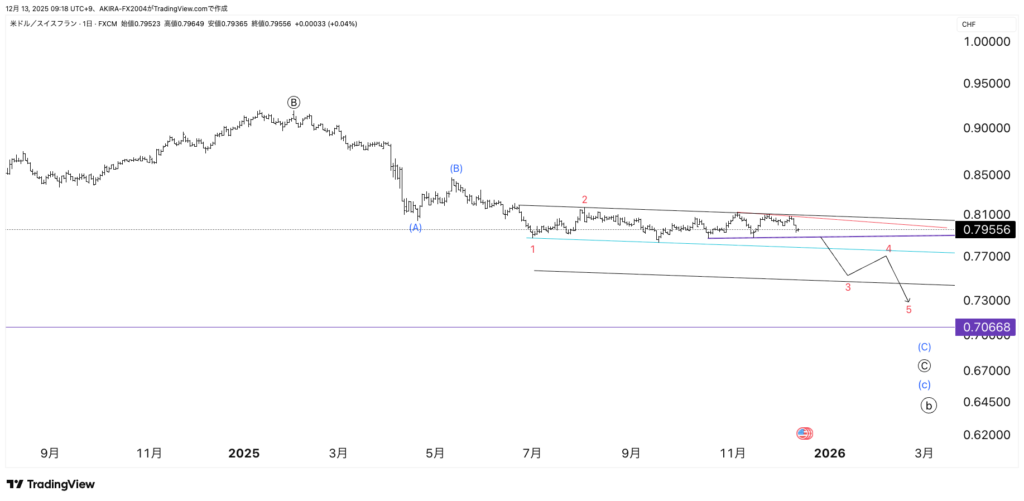1024x501 pixels.
Task: Click the 5月 label on time axis
Action: pyautogui.click(x=435, y=453)
